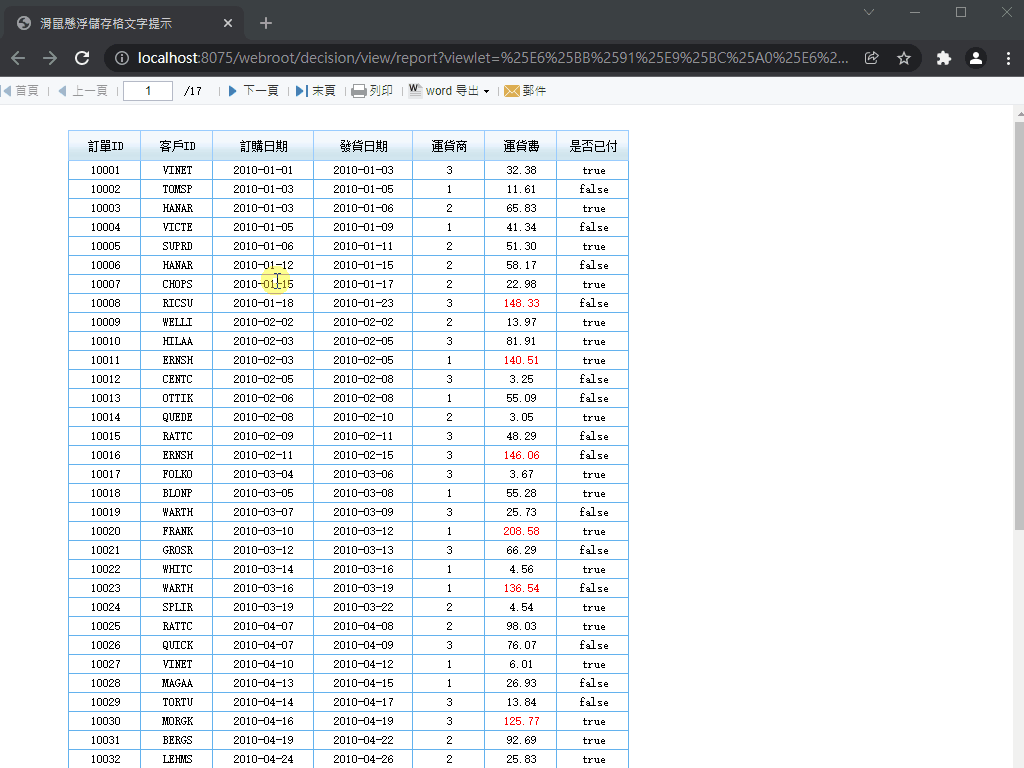Image resolution: width=1024 pixels, height=768 pixels.
Task: Reload the page
Action: tap(83, 58)
